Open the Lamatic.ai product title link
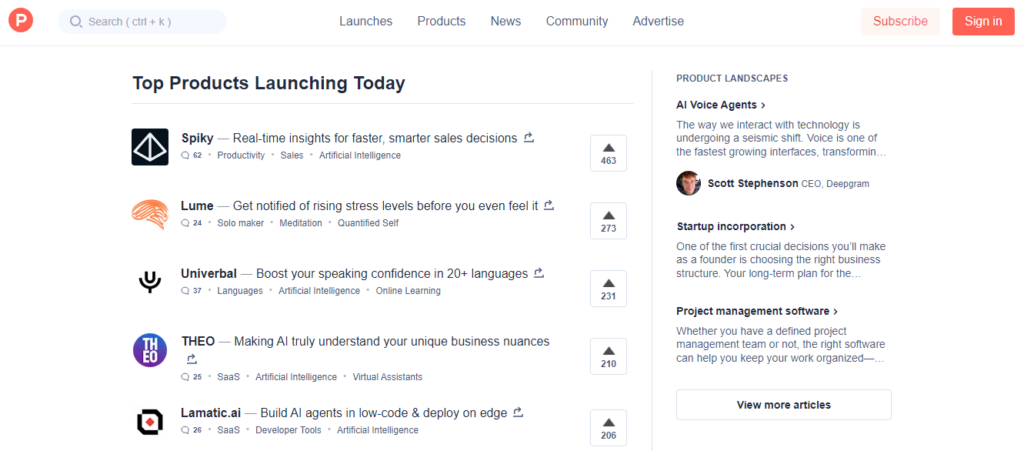This screenshot has height=451, width=1024. pyautogui.click(x=211, y=413)
